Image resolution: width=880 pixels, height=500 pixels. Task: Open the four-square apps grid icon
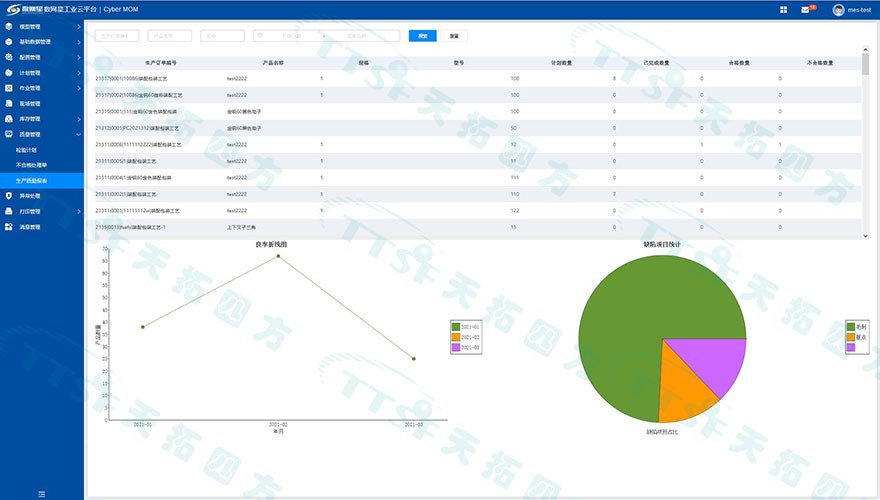pos(784,9)
